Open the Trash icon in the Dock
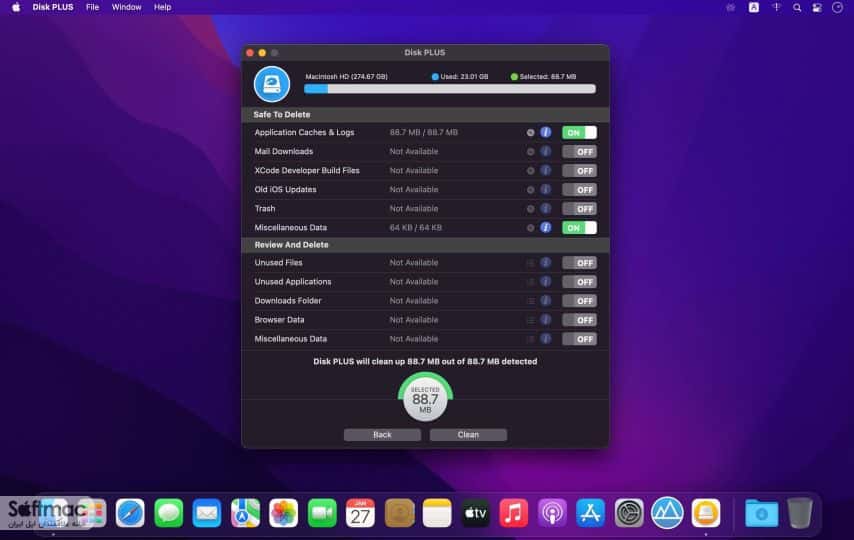 point(800,513)
